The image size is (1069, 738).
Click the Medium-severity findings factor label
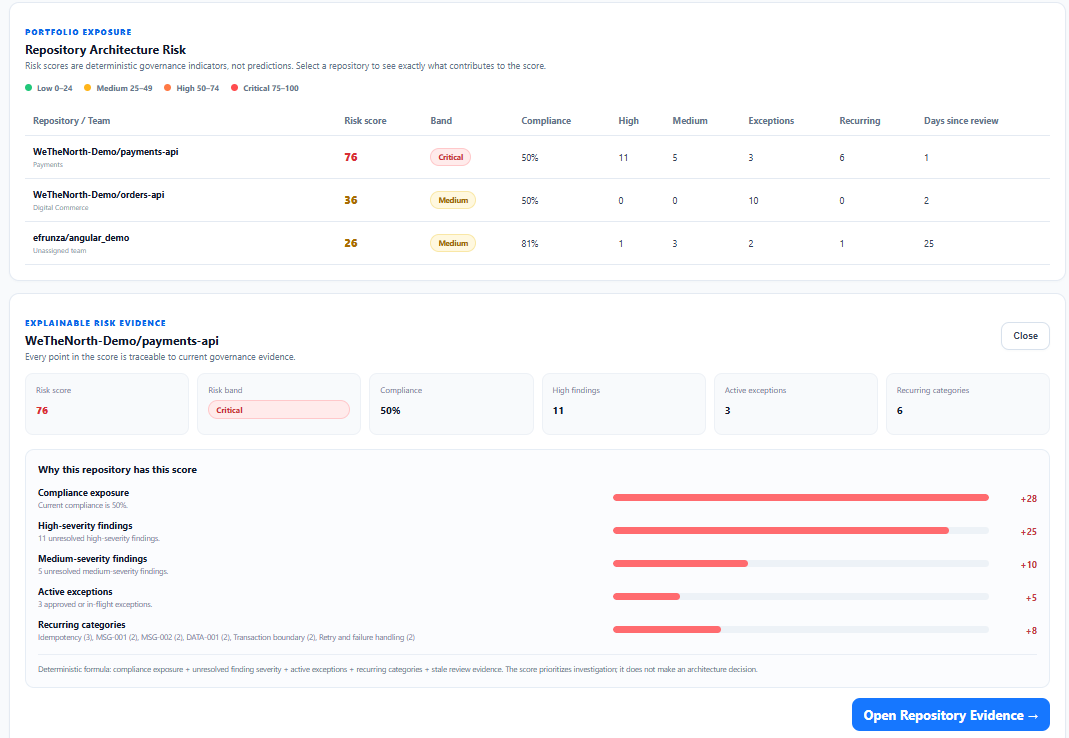(x=93, y=559)
